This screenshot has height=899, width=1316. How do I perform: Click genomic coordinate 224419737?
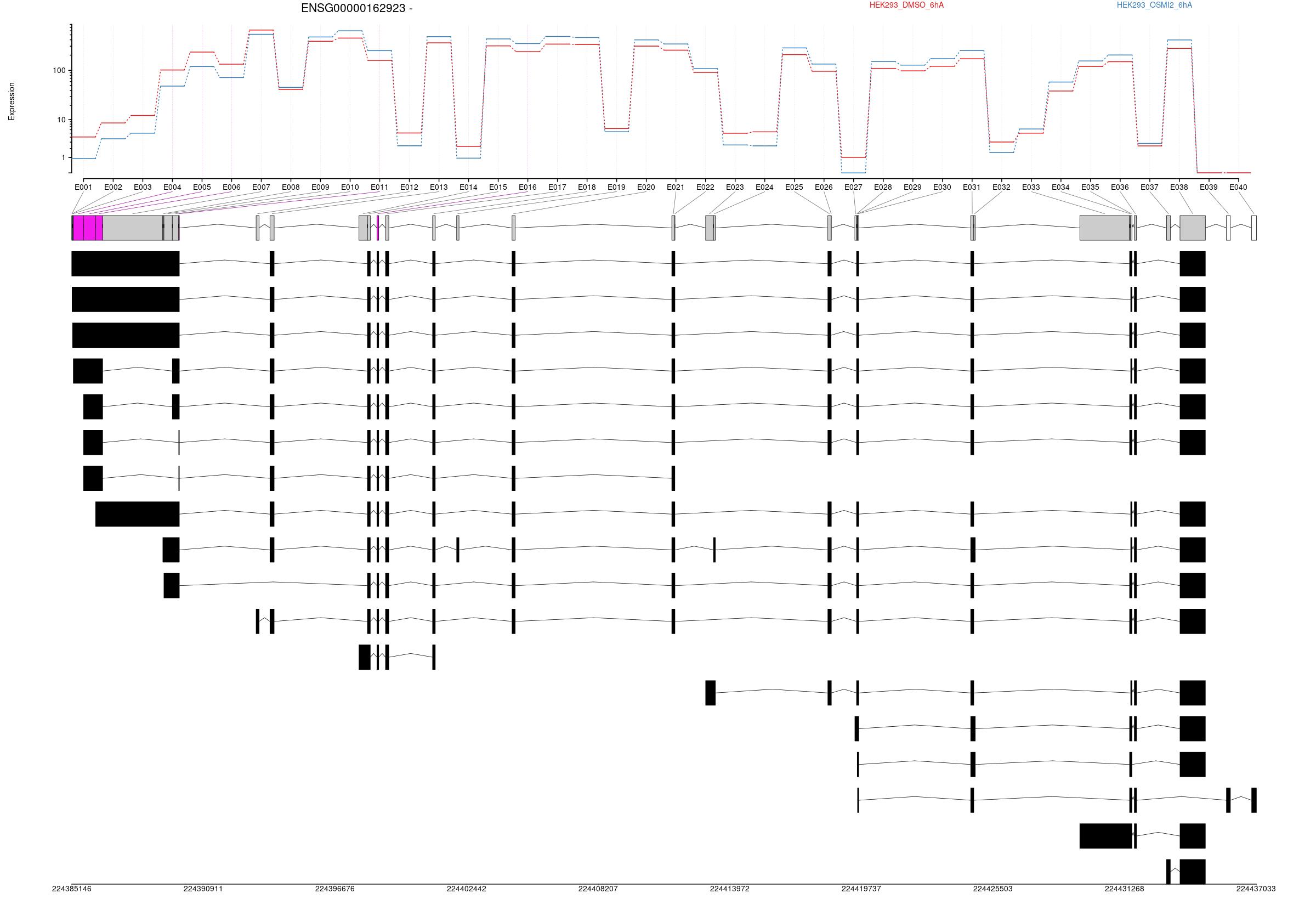[x=861, y=889]
